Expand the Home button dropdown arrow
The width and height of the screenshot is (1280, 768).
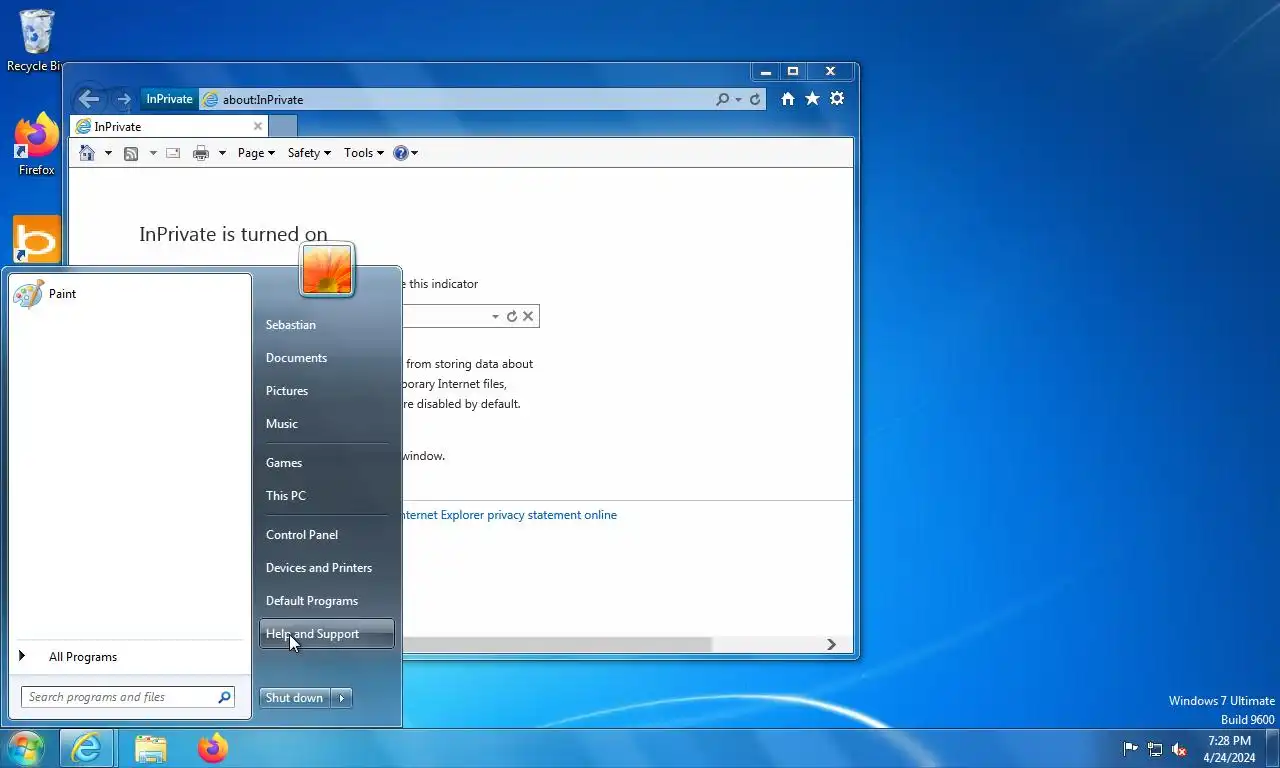point(108,153)
